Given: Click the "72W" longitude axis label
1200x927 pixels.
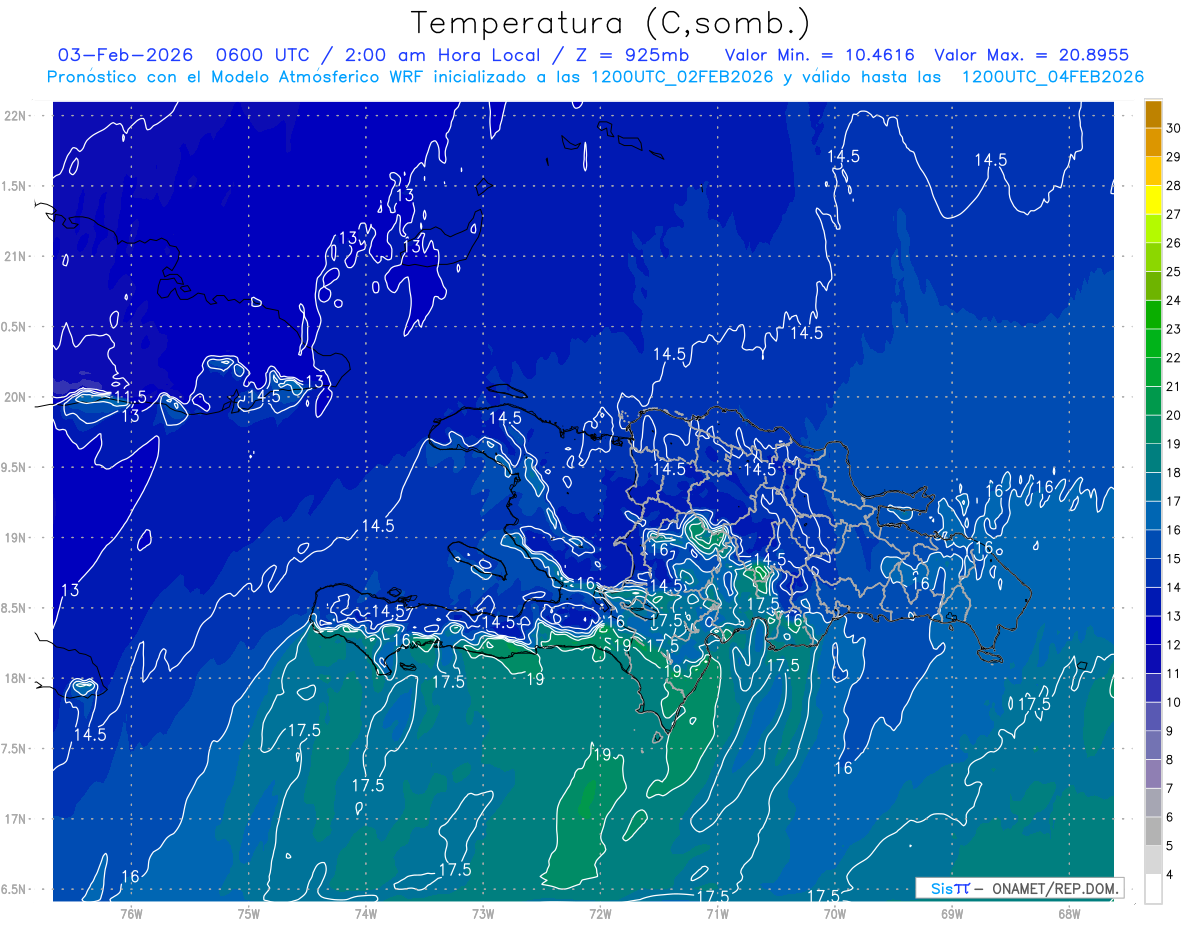Looking at the screenshot, I should pos(600,913).
